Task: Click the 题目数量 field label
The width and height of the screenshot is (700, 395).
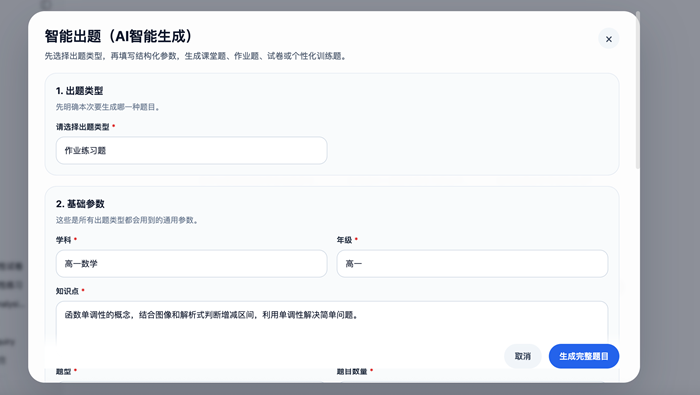Action: coord(352,371)
